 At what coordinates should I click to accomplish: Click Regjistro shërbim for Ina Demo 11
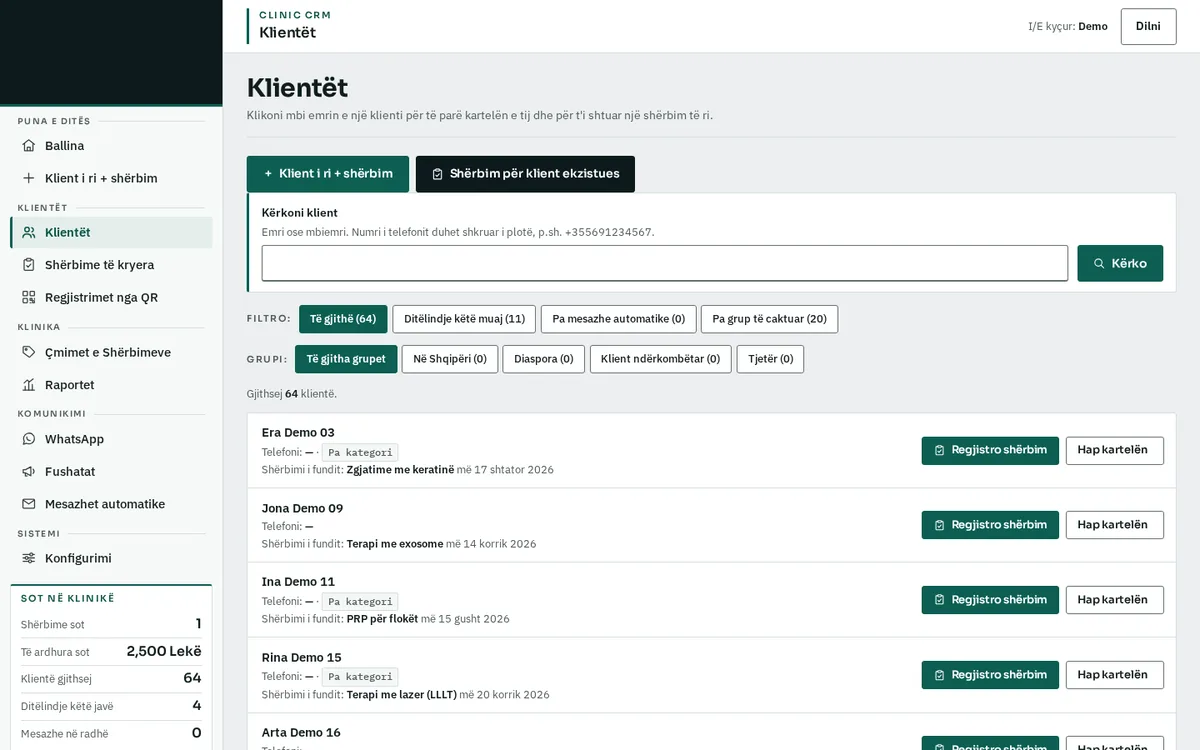(990, 600)
